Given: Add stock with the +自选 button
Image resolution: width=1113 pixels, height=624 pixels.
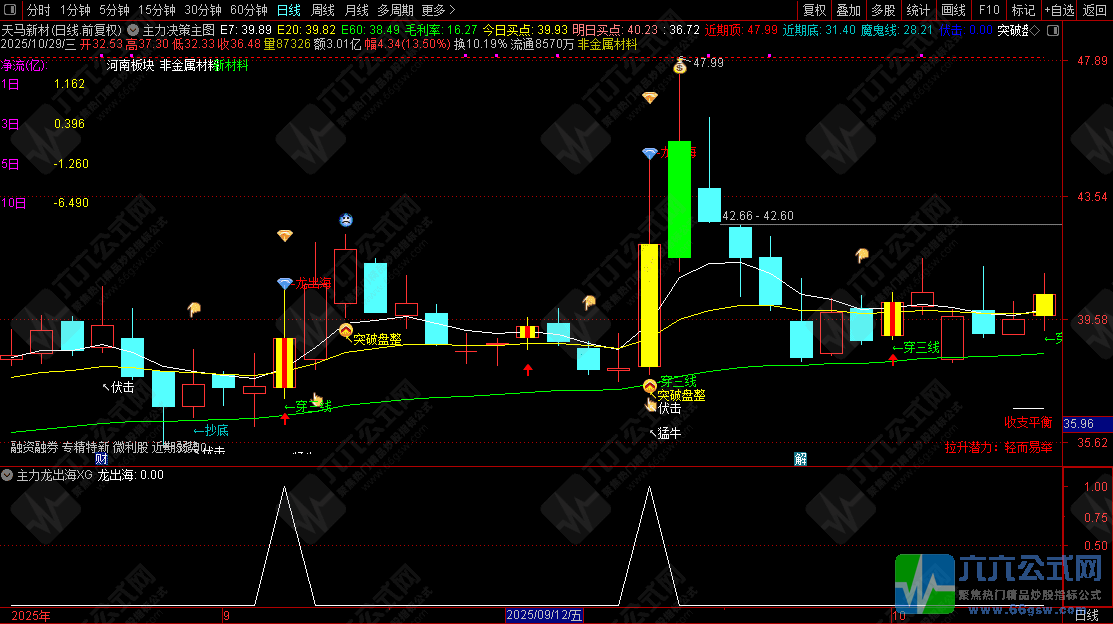Looking at the screenshot, I should click(x=1059, y=9).
